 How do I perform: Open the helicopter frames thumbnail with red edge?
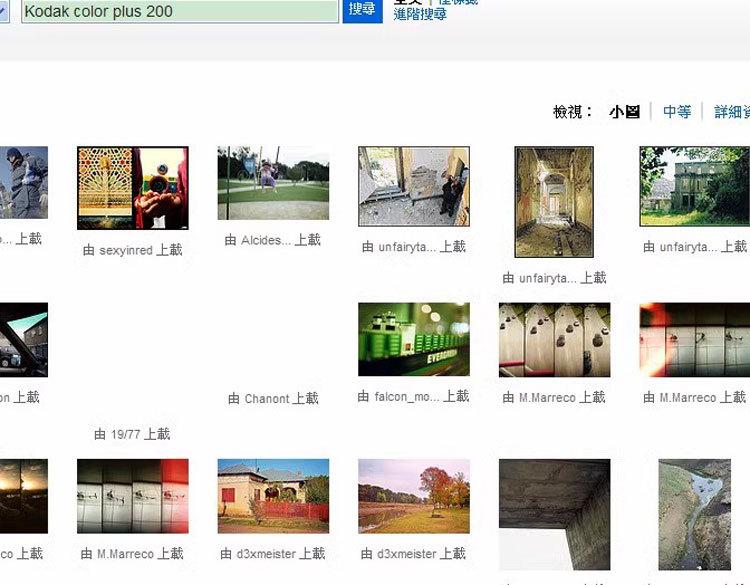(133, 496)
